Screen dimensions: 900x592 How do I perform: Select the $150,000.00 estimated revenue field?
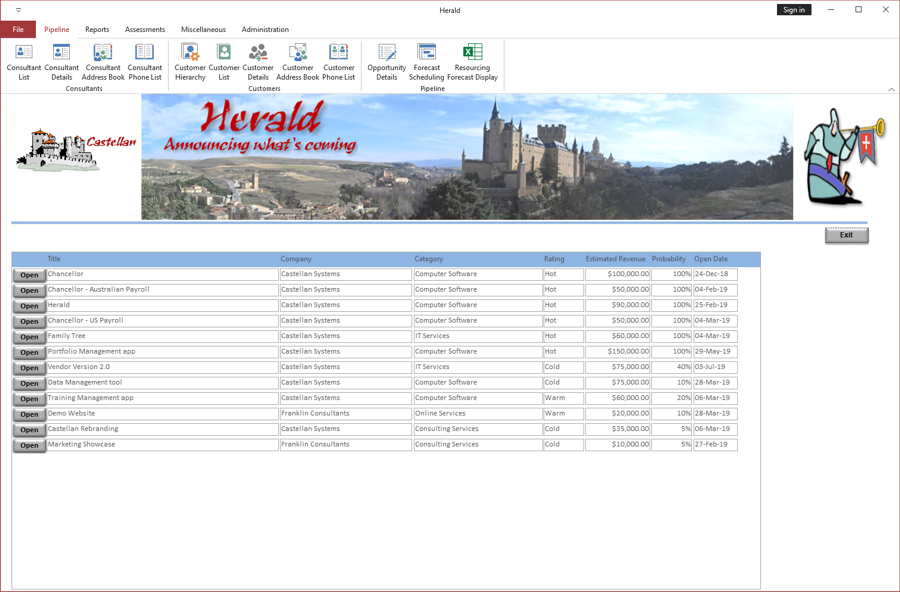tap(618, 352)
